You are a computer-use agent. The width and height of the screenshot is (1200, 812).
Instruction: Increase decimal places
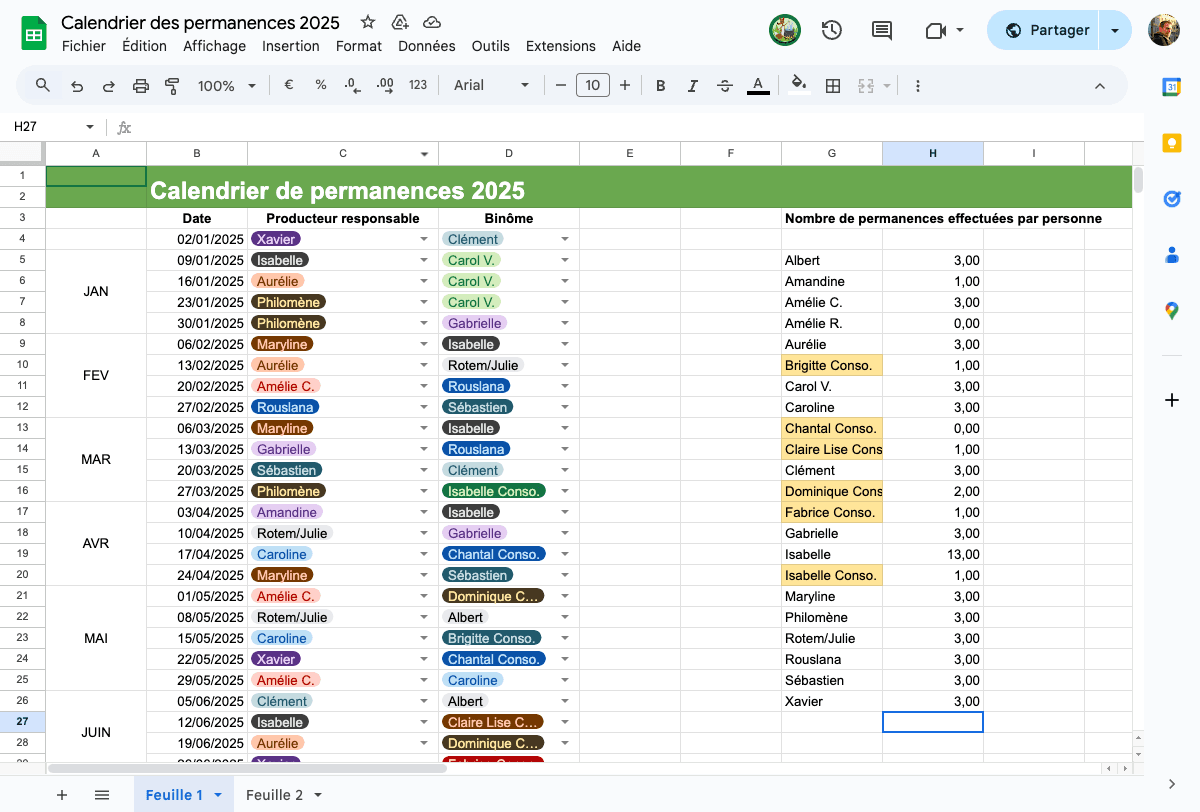click(385, 85)
